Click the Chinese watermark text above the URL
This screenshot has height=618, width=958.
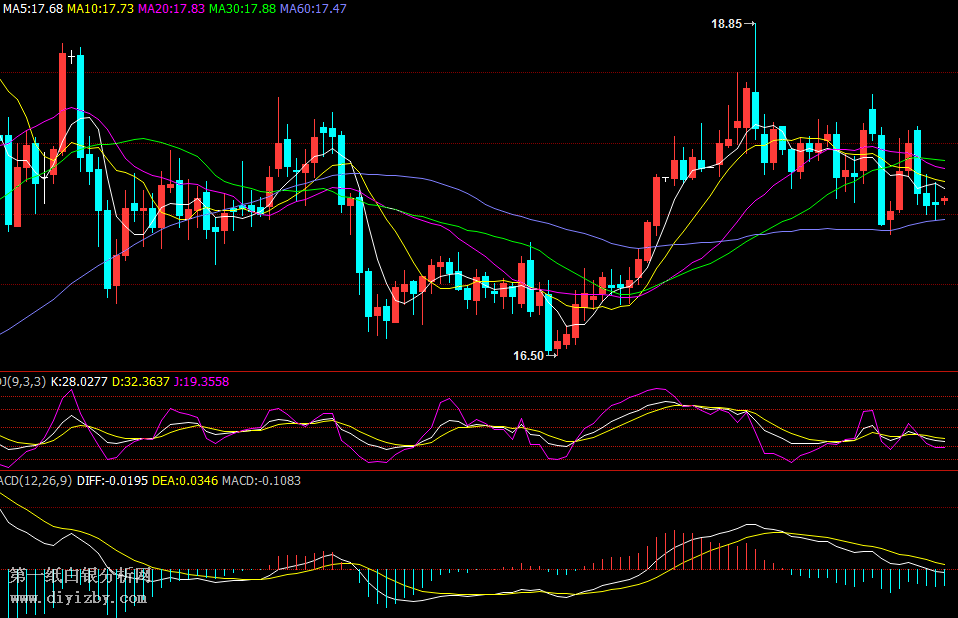coord(80,576)
